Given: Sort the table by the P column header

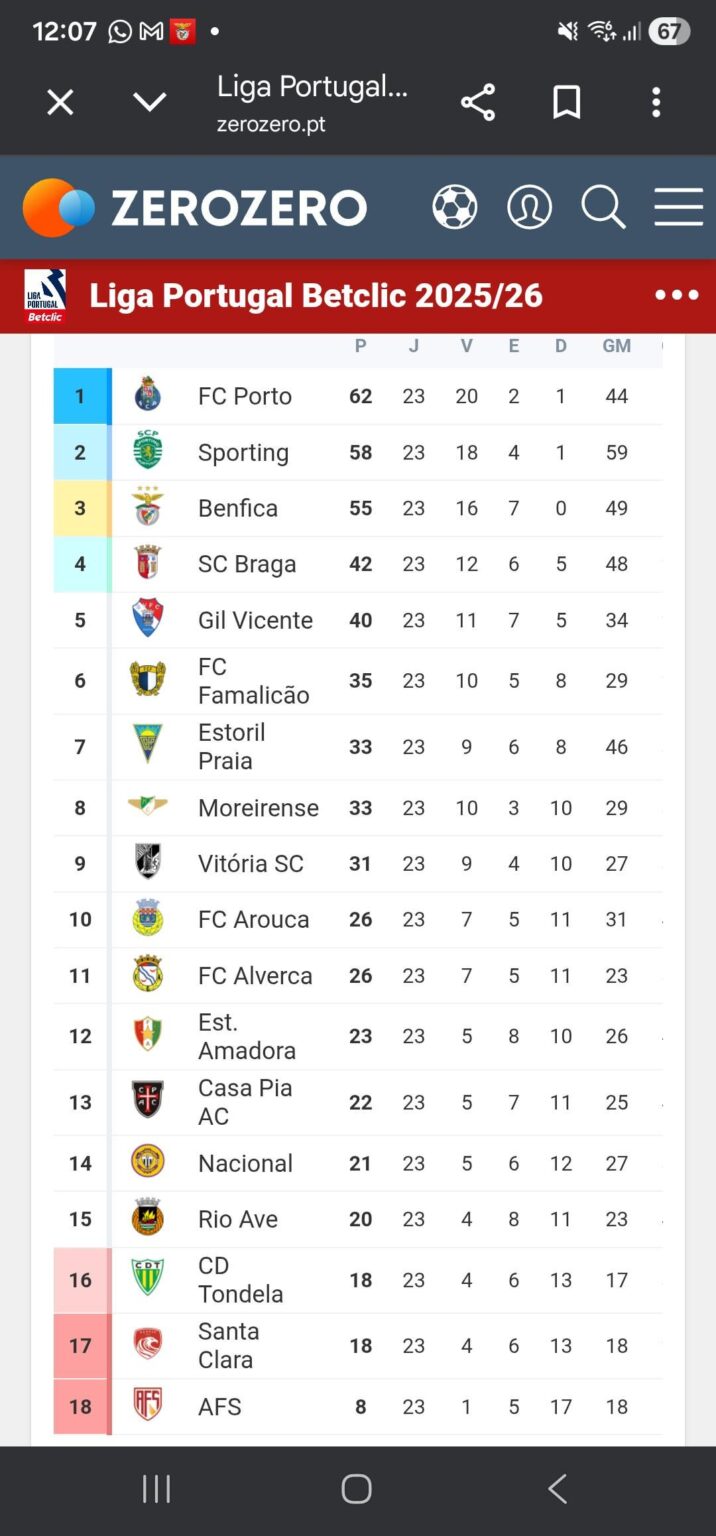Looking at the screenshot, I should pos(361,346).
